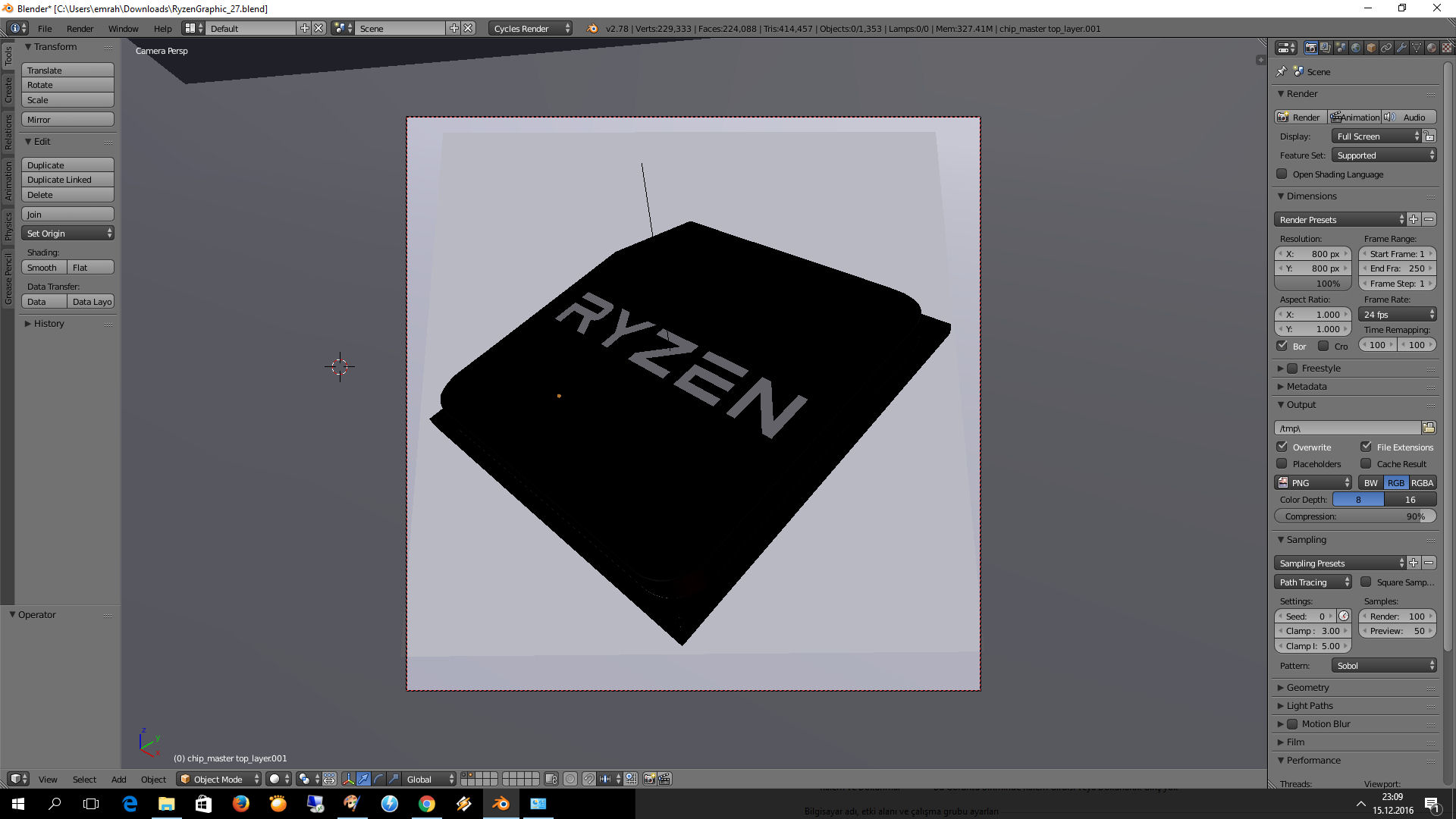The width and height of the screenshot is (1456, 819).
Task: Open the Object Data tab triangle icon
Action: point(1417,48)
